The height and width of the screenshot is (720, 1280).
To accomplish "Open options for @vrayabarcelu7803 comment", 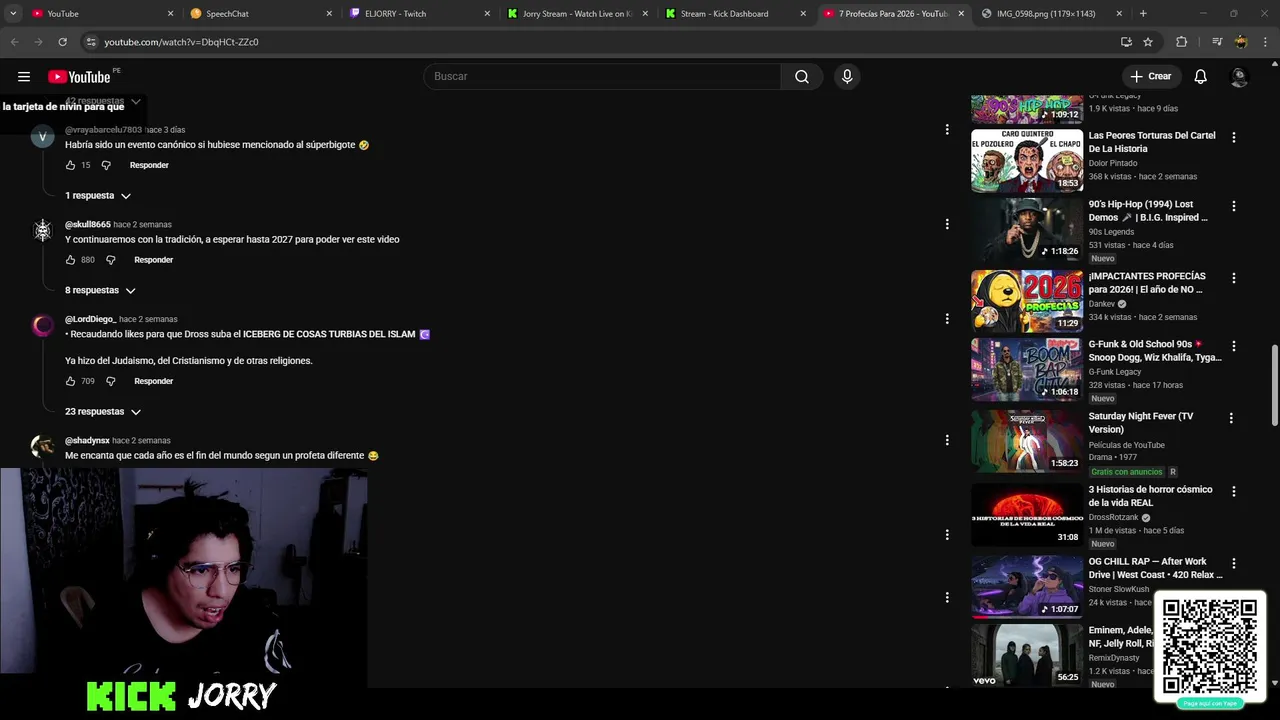I will (947, 130).
